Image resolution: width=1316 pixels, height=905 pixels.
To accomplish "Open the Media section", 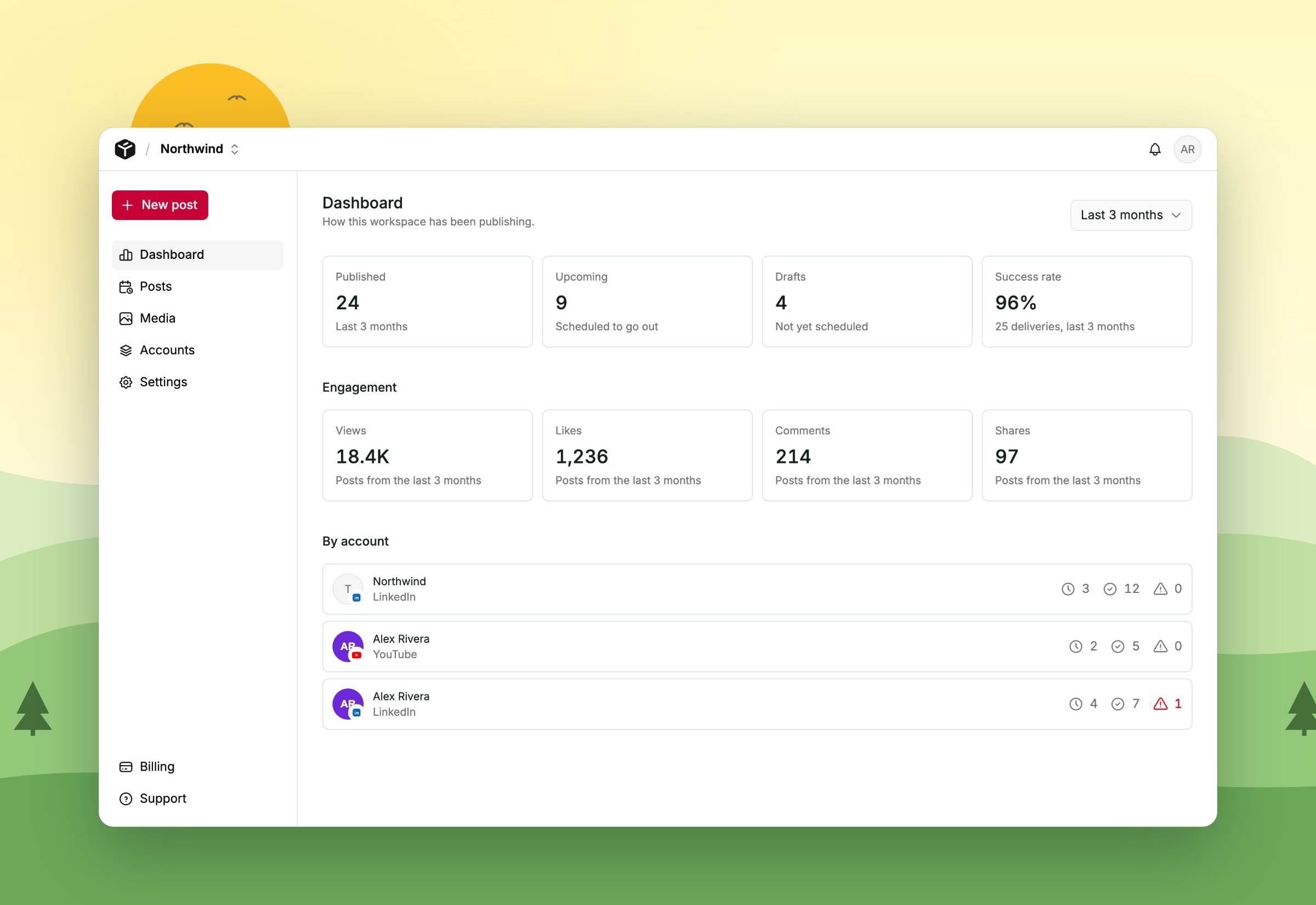I will (x=197, y=318).
